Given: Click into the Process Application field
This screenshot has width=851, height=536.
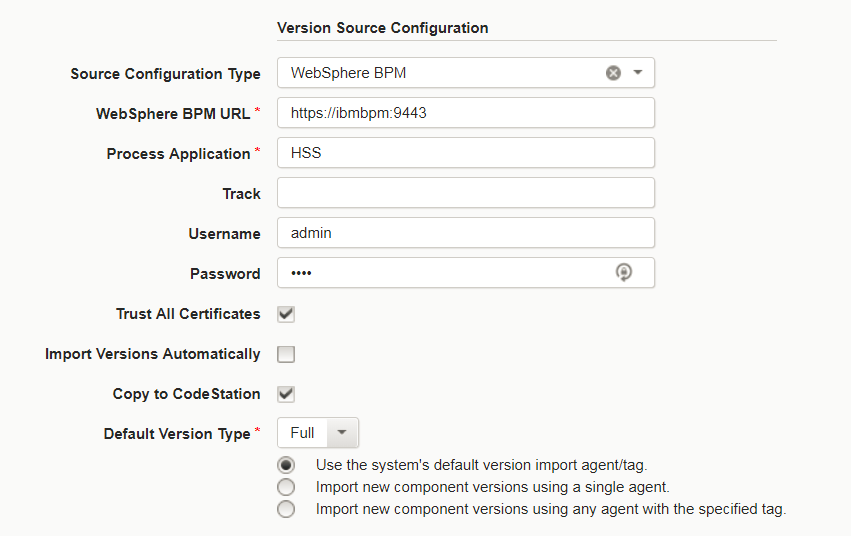Looking at the screenshot, I should coord(465,153).
